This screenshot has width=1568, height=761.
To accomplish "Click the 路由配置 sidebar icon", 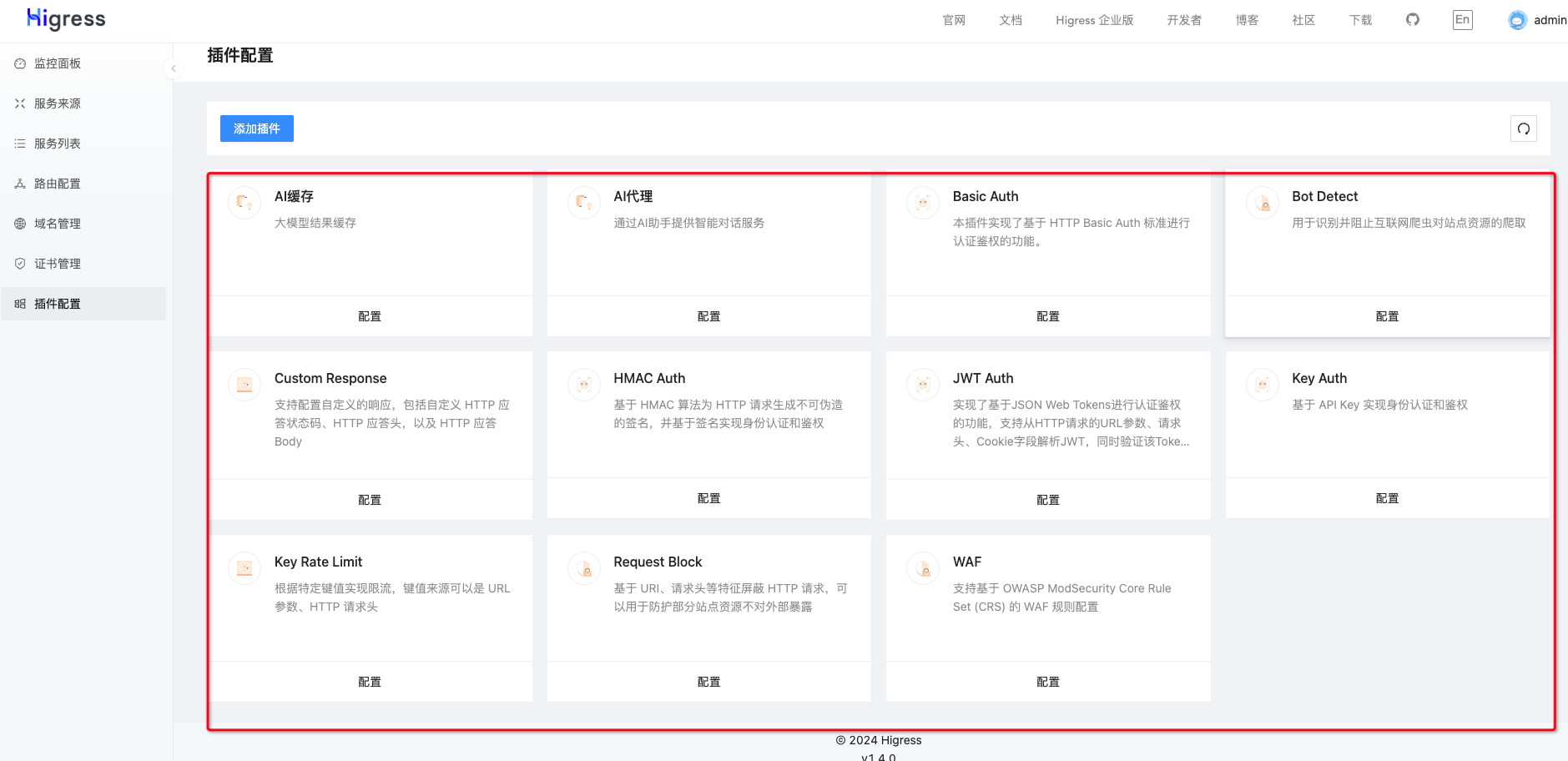I will click(20, 184).
